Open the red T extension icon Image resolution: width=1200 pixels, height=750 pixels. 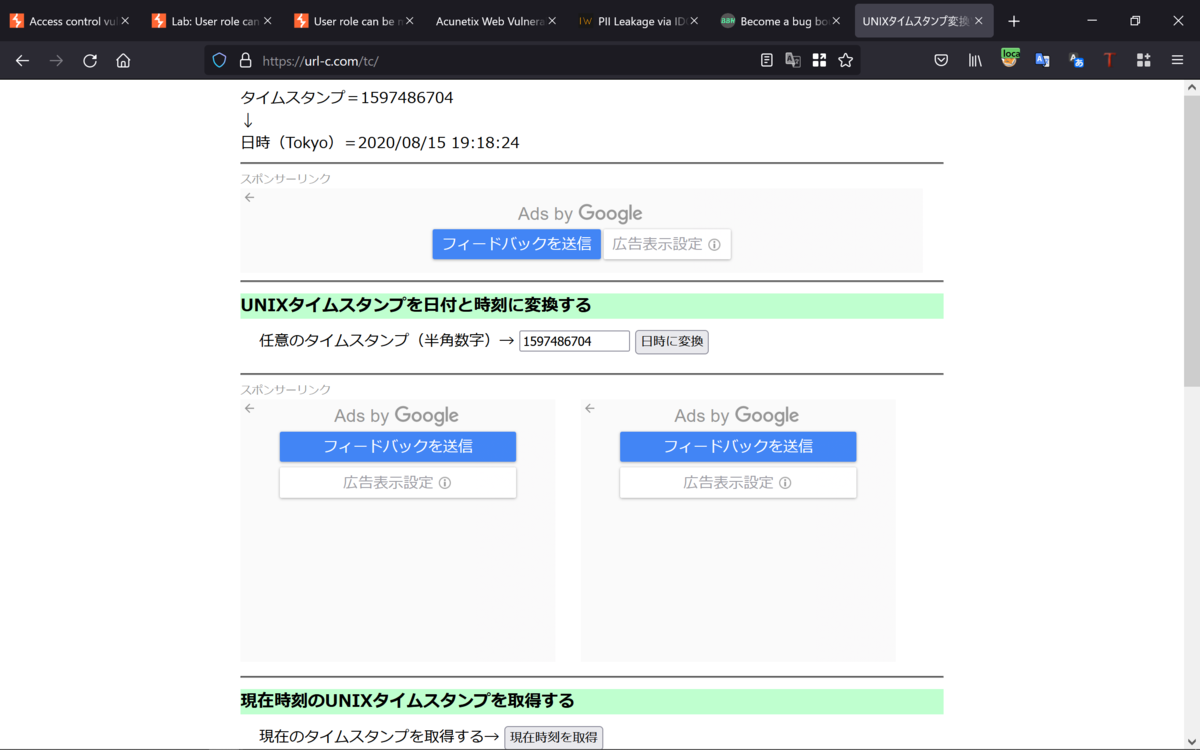pyautogui.click(x=1109, y=60)
